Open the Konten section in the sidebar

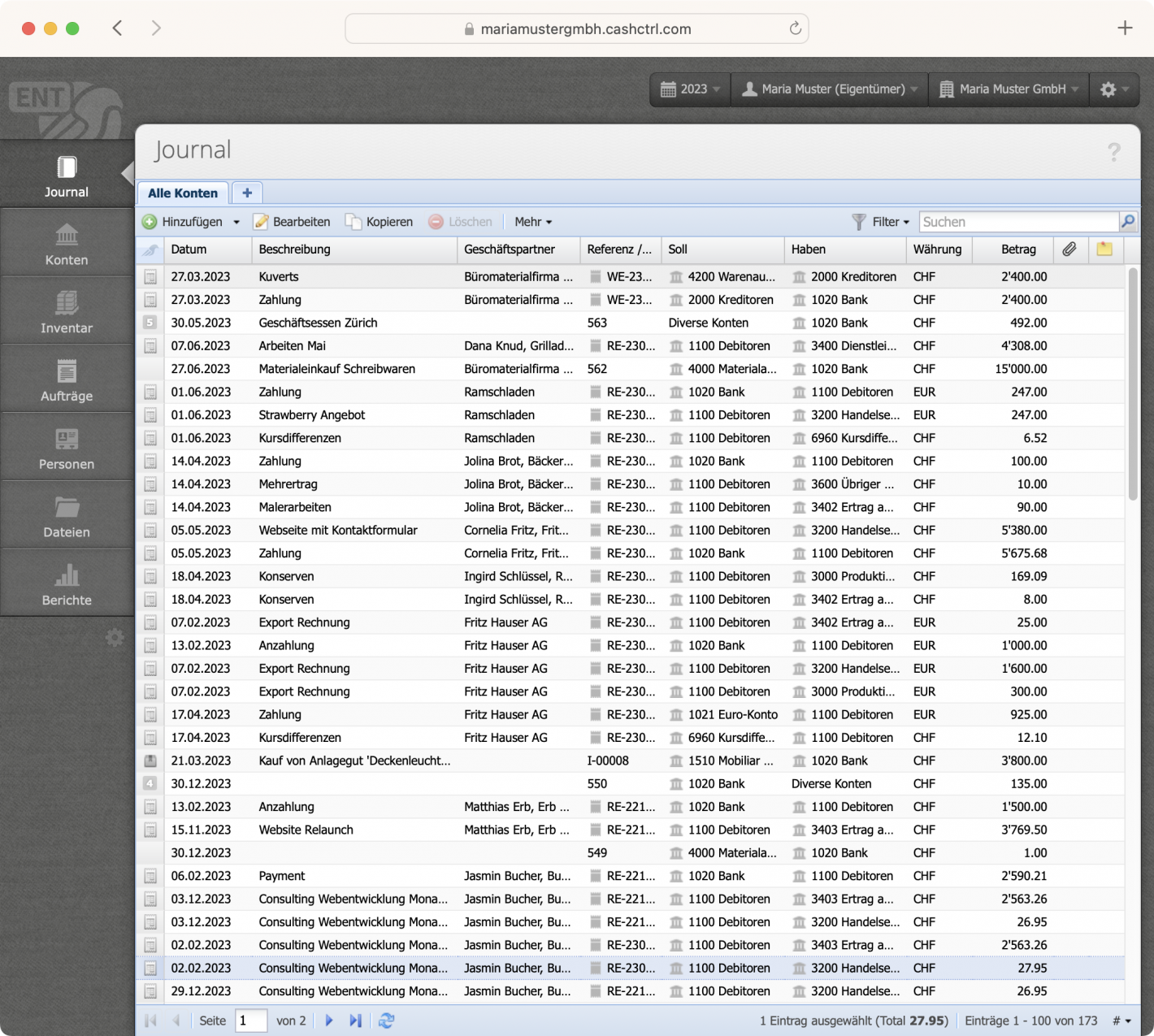tap(66, 244)
